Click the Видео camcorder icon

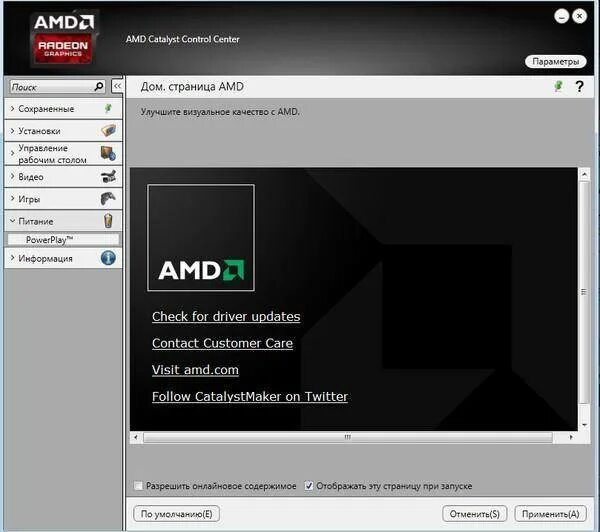pyautogui.click(x=108, y=176)
